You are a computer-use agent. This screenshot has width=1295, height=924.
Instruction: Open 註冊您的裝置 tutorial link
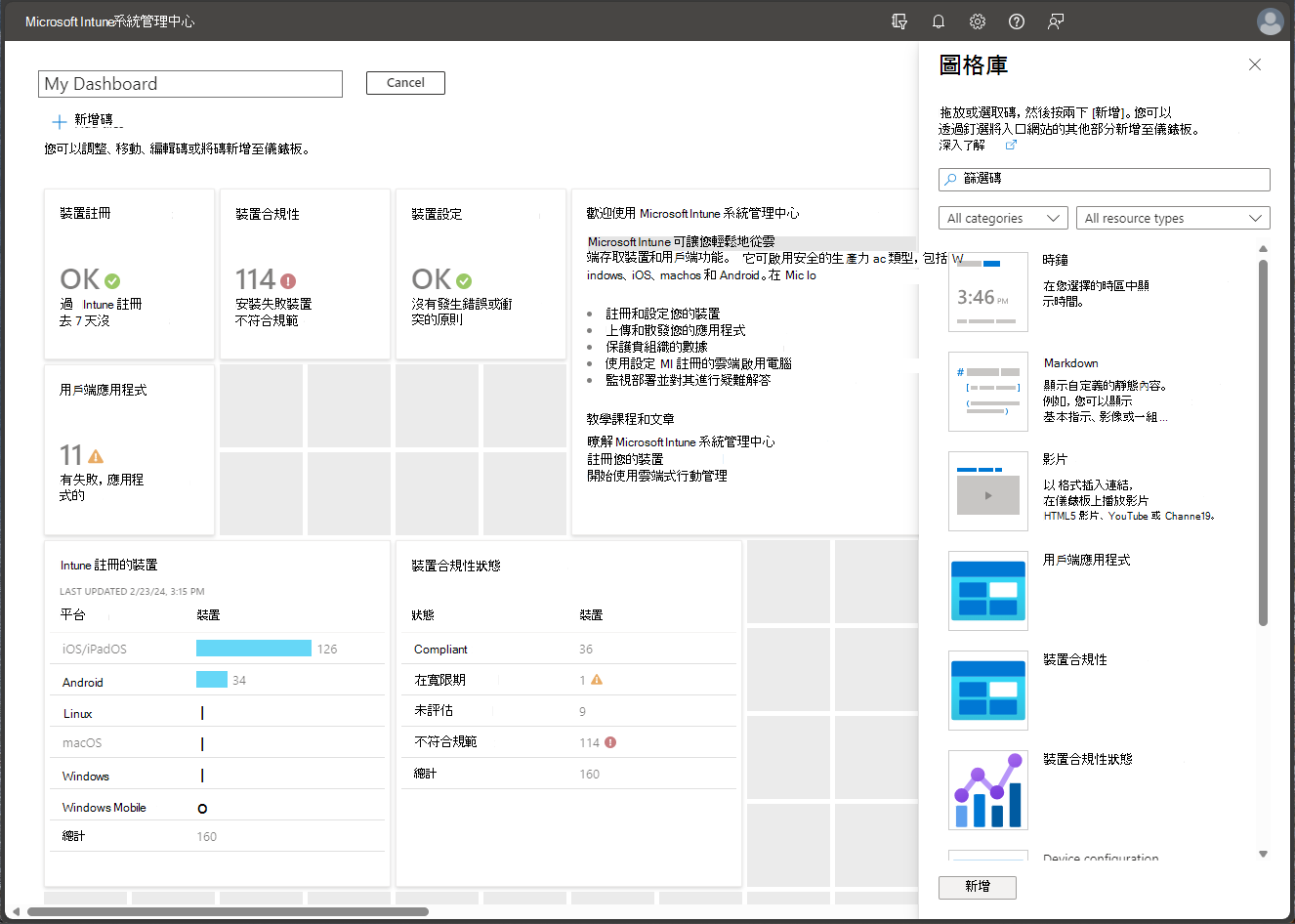tap(625, 459)
